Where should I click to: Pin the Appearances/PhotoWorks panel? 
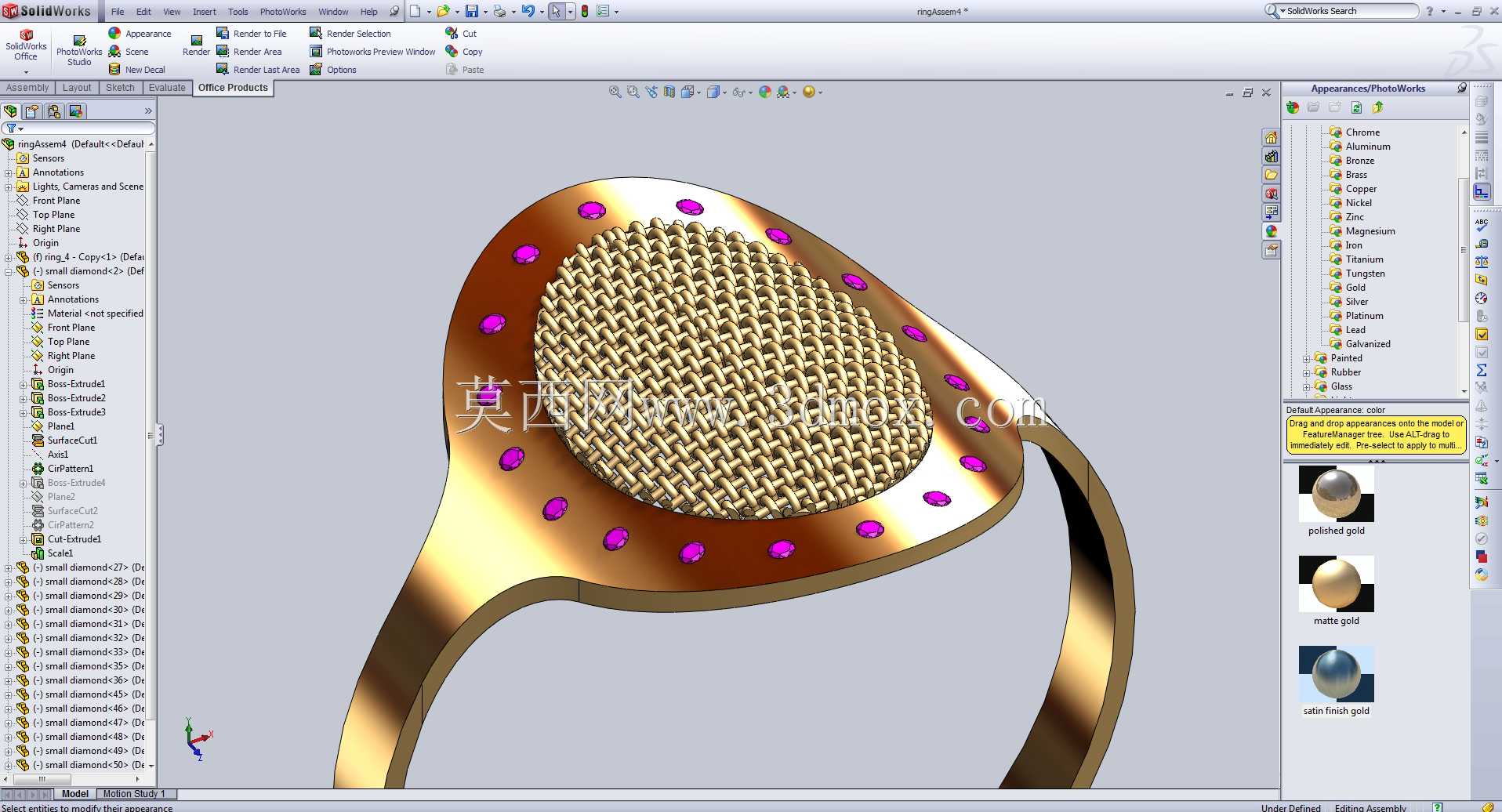coord(1462,88)
